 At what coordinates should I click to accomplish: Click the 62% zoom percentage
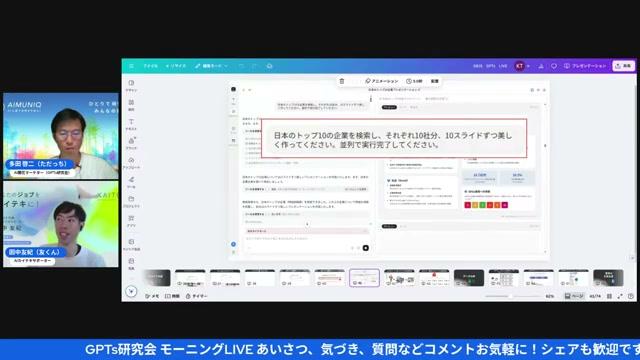pyautogui.click(x=550, y=296)
